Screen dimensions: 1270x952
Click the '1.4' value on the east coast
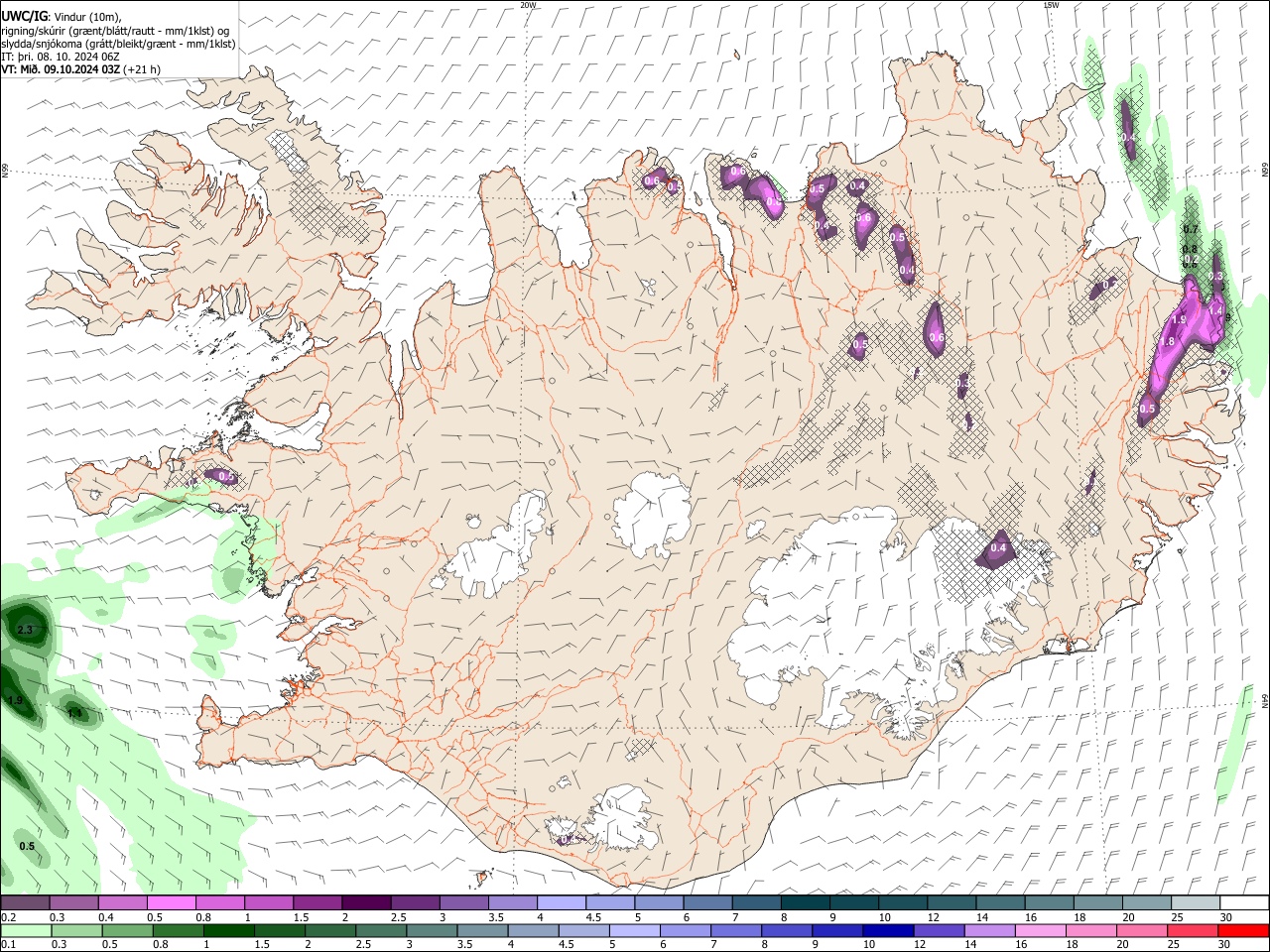point(1215,310)
